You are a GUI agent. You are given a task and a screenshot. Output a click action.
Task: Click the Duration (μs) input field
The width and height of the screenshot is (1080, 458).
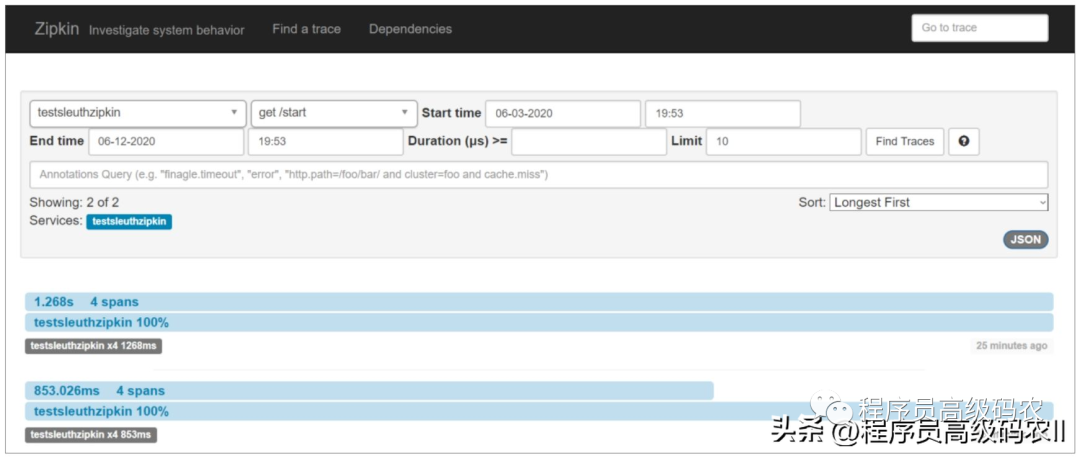tap(589, 141)
